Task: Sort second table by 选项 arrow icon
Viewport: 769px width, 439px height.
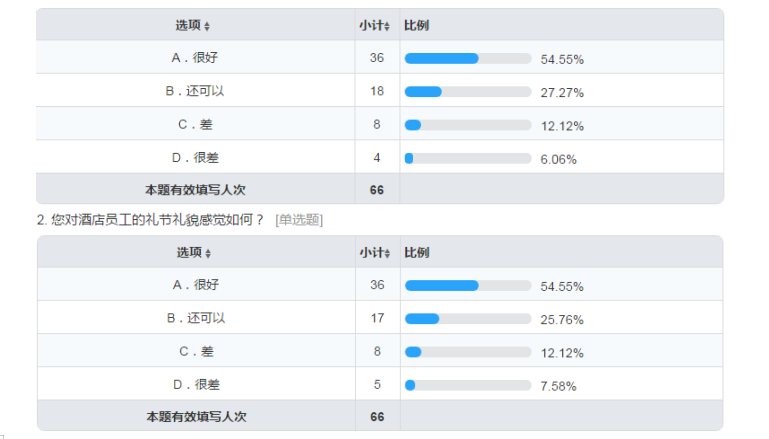Action: (208, 254)
